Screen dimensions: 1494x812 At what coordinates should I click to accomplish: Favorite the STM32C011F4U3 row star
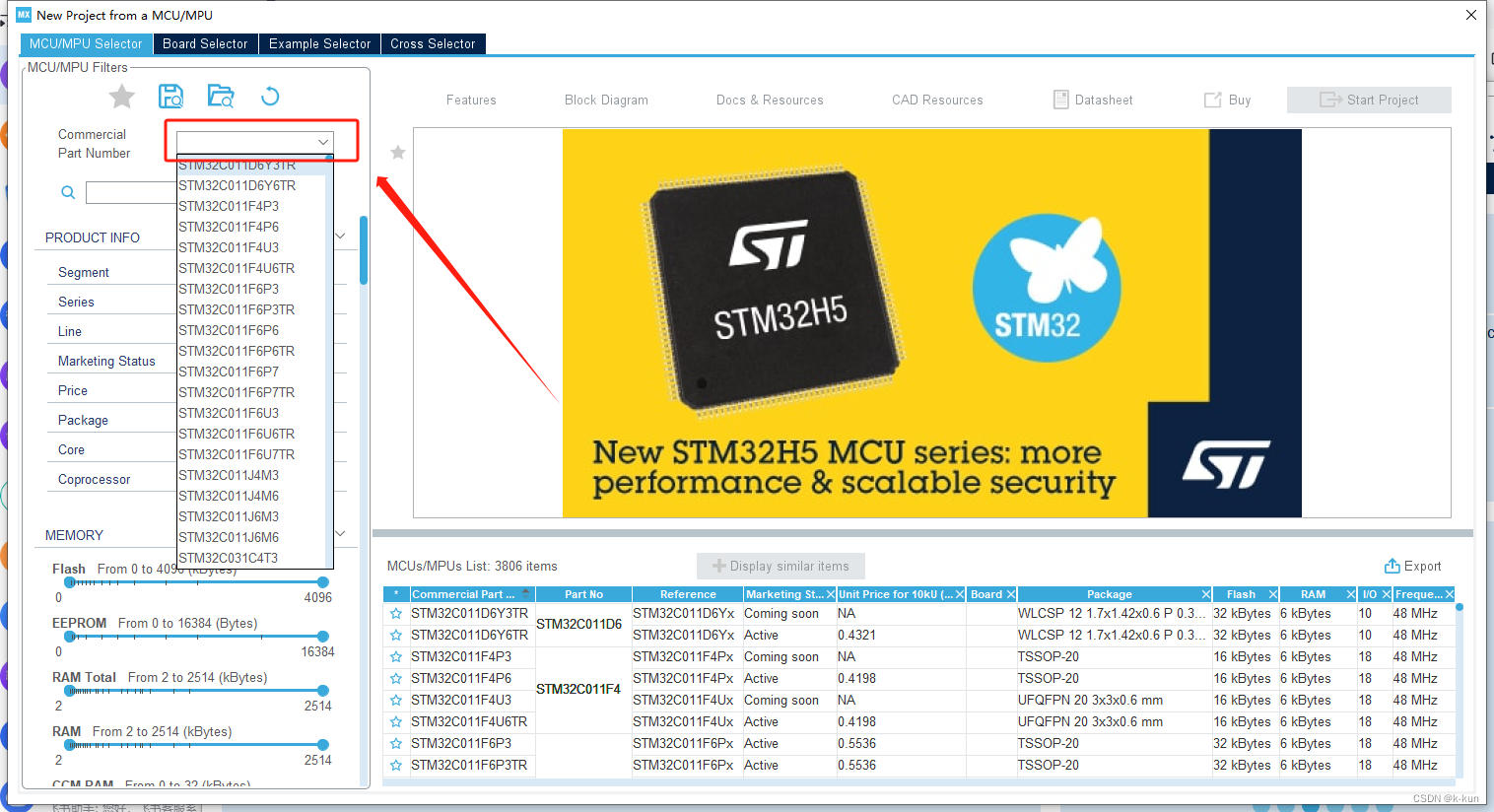point(396,700)
